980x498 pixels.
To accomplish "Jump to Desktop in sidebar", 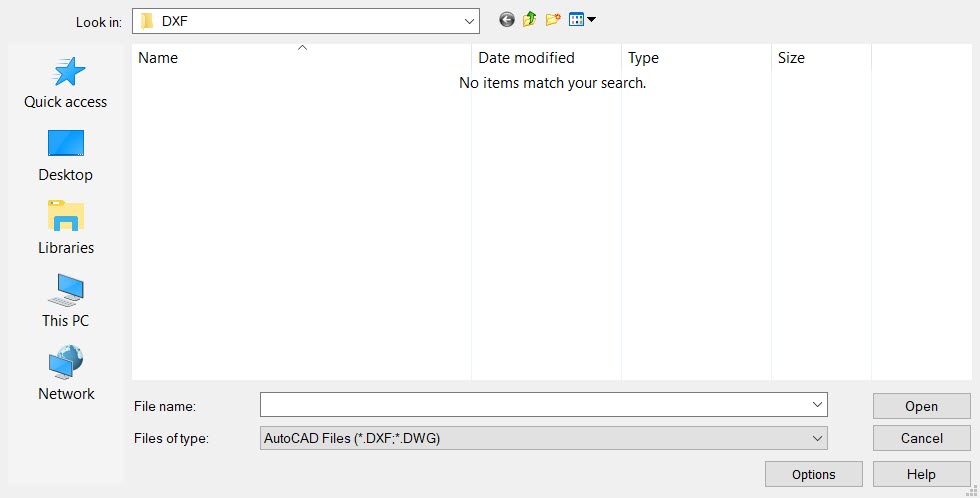I will 66,156.
